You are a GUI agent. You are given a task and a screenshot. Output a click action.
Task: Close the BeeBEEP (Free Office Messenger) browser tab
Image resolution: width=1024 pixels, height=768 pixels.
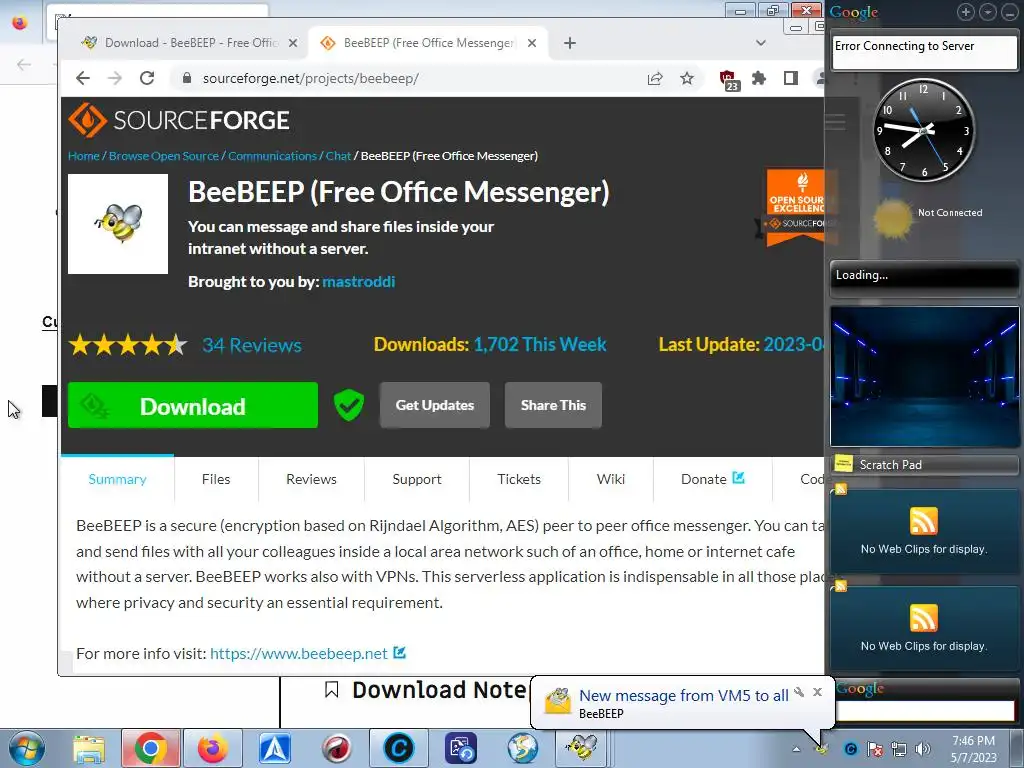tap(532, 43)
